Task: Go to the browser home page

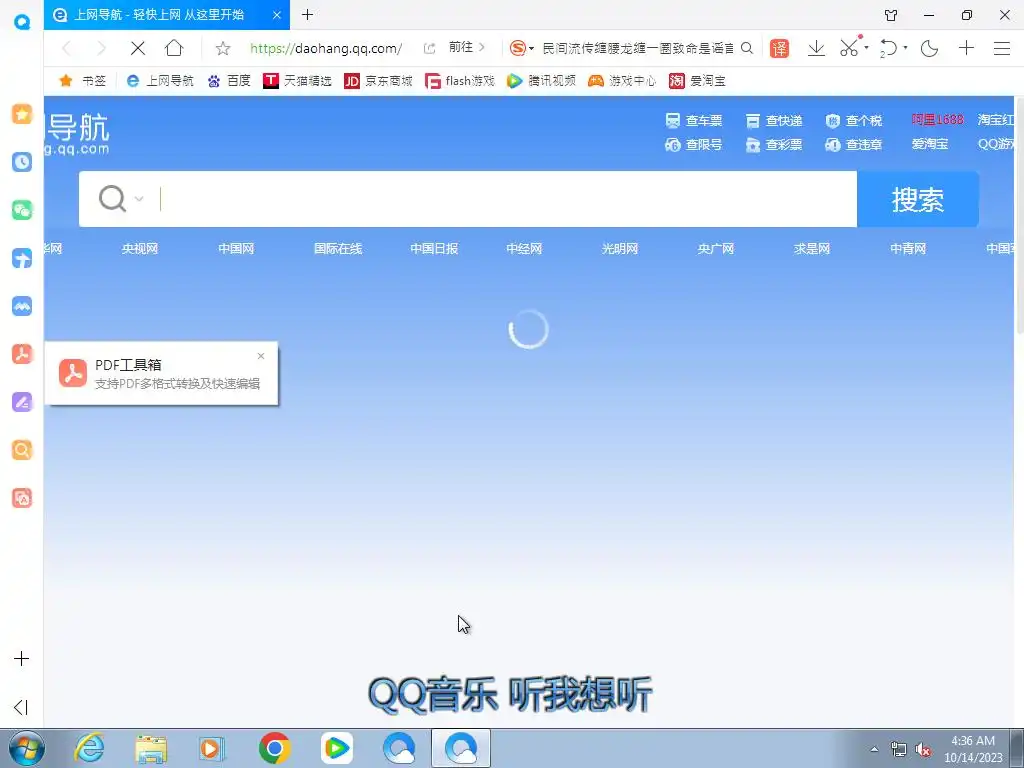Action: tap(174, 48)
